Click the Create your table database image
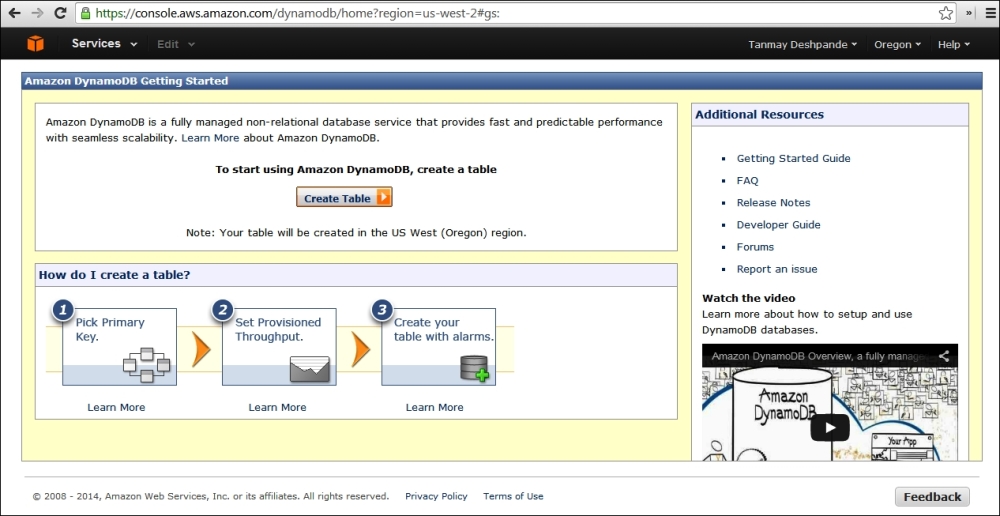The image size is (1000, 516). tap(438, 347)
